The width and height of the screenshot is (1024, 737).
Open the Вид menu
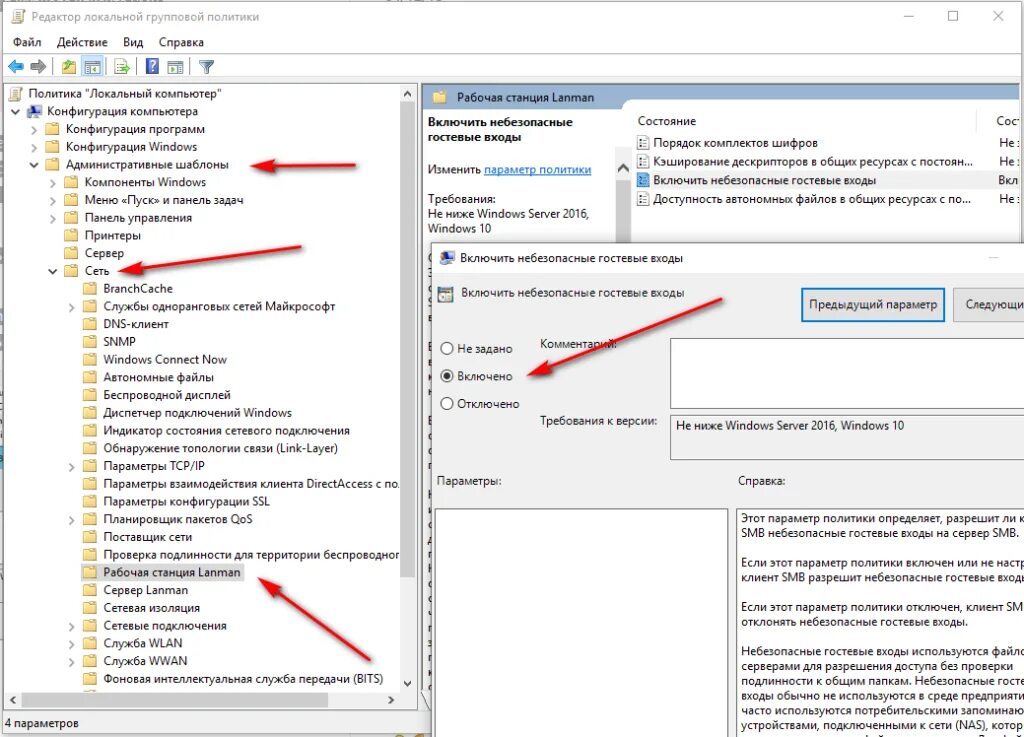133,42
